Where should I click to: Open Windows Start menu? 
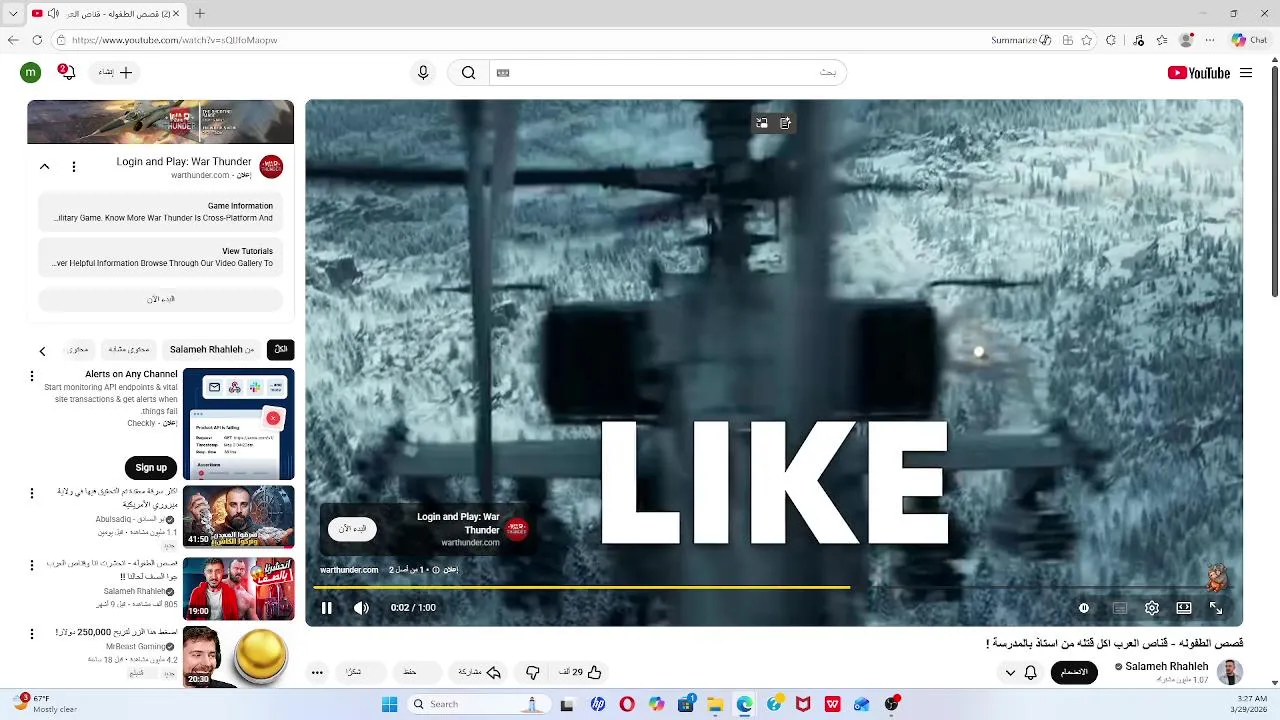click(390, 704)
